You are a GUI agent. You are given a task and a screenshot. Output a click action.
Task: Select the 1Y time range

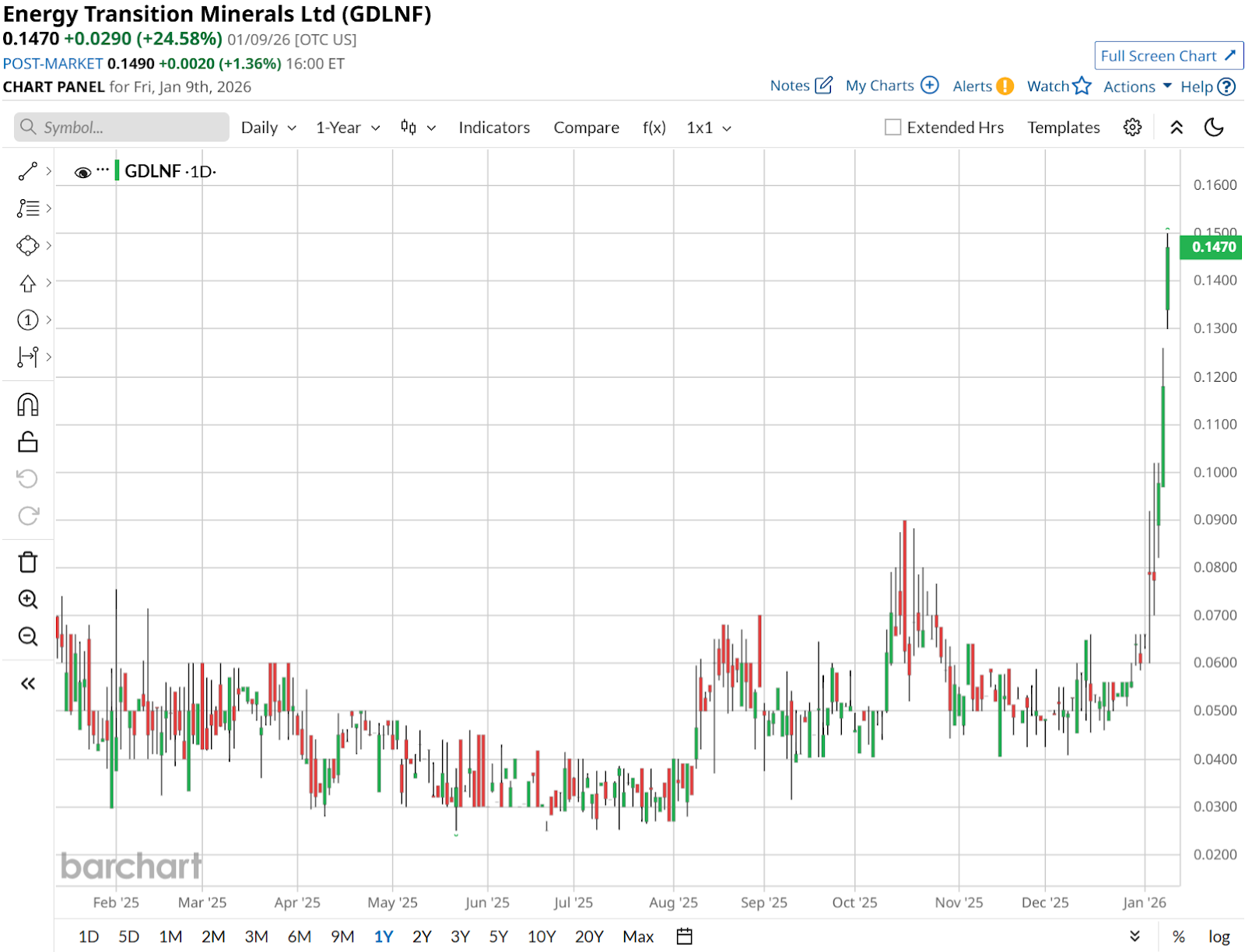click(384, 936)
